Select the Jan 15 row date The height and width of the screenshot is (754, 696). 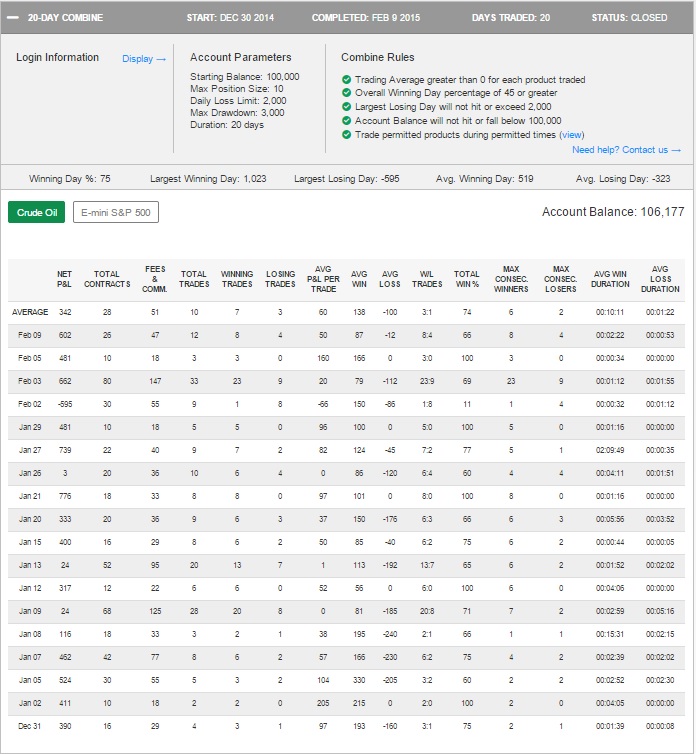[30, 542]
